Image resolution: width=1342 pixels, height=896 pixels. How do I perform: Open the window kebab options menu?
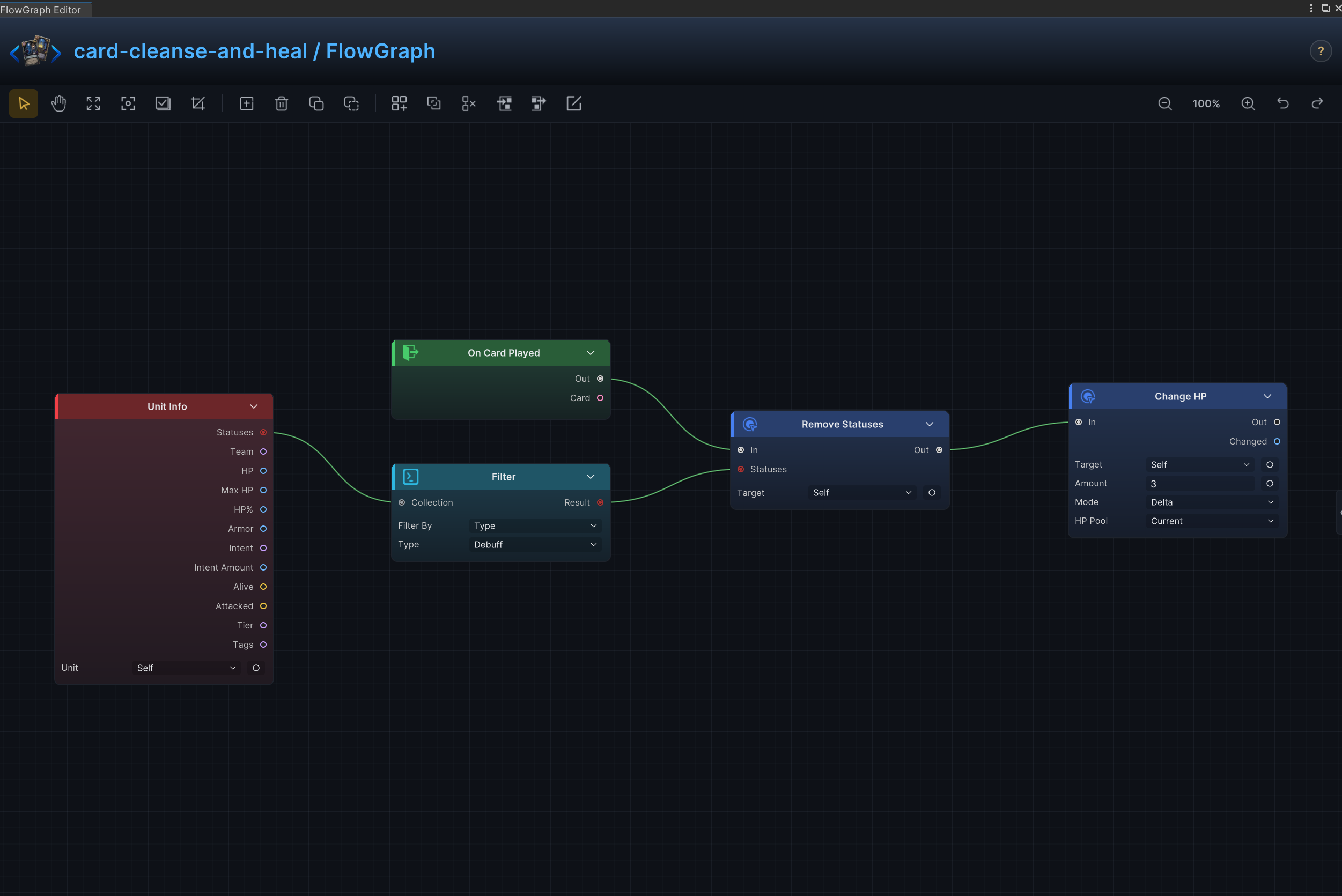[1310, 8]
